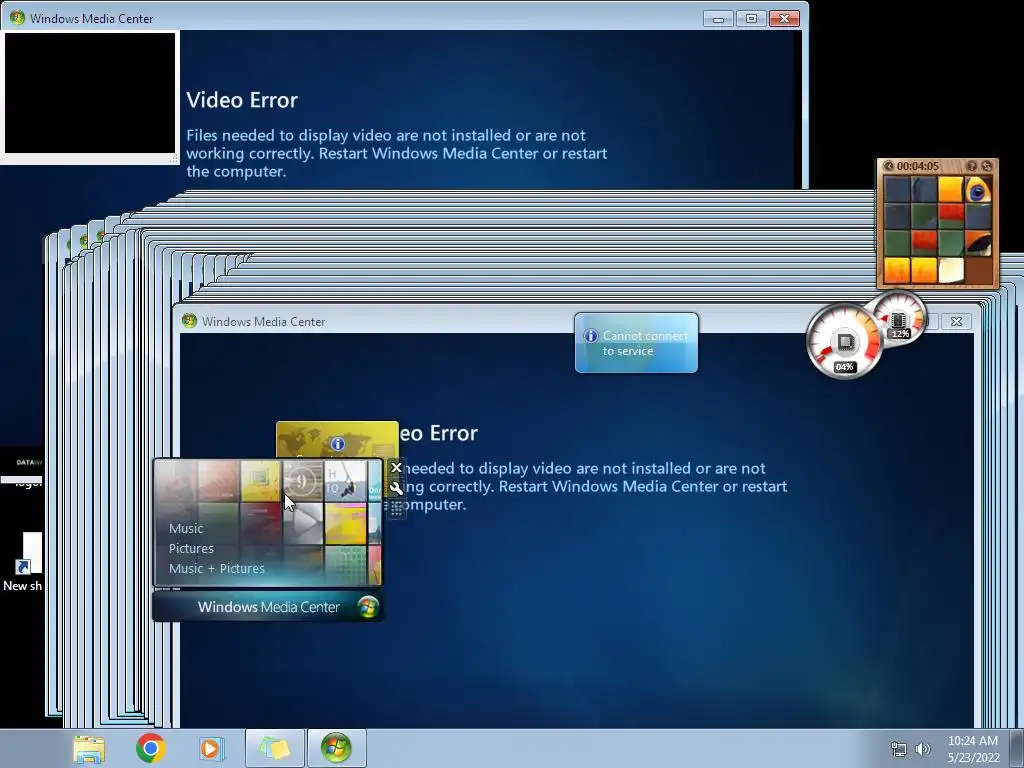Open File Explorer from the taskbar
The image size is (1024, 768).
[x=89, y=748]
